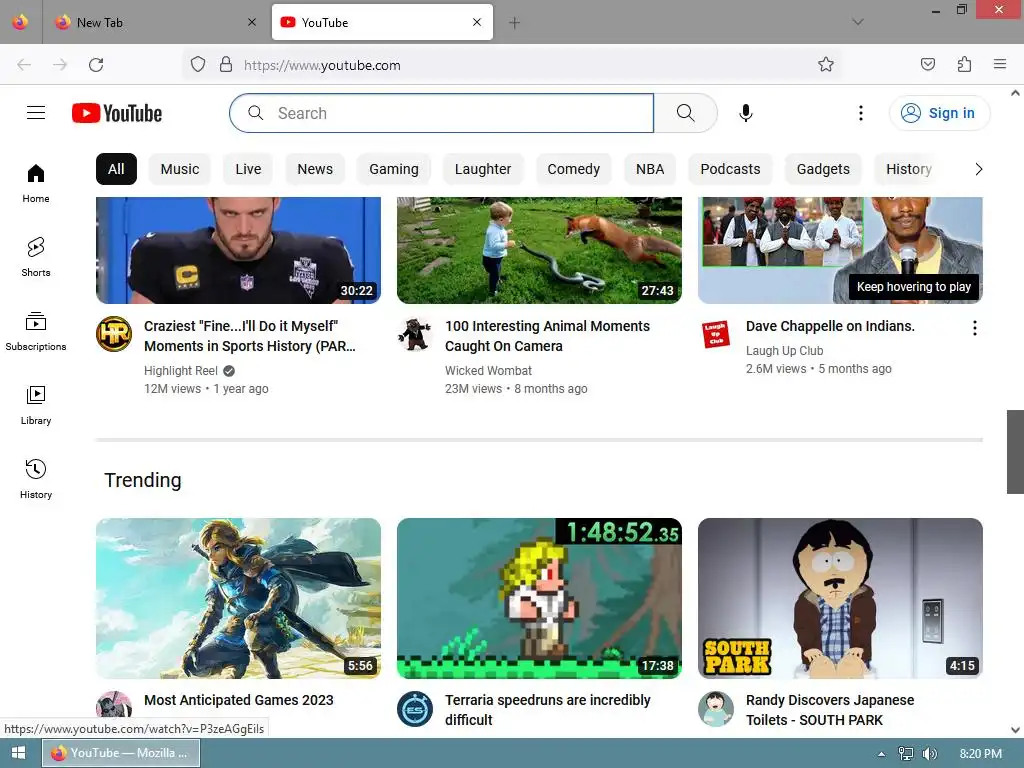Screen dimensions: 1024x768
Task: List all tabs dropdown arrow
Action: point(857,22)
